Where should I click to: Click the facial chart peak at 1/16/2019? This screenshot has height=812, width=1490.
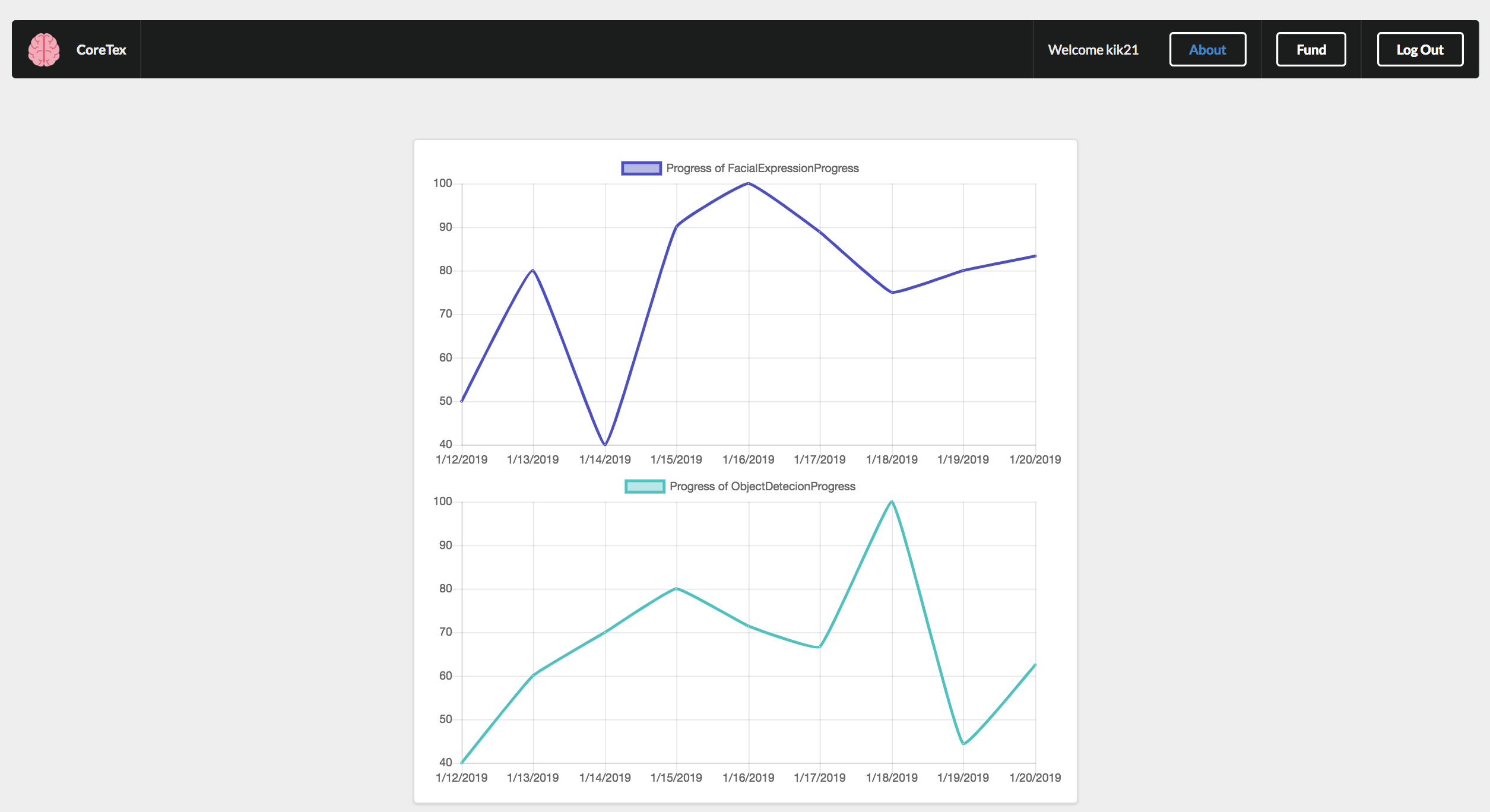(x=749, y=183)
